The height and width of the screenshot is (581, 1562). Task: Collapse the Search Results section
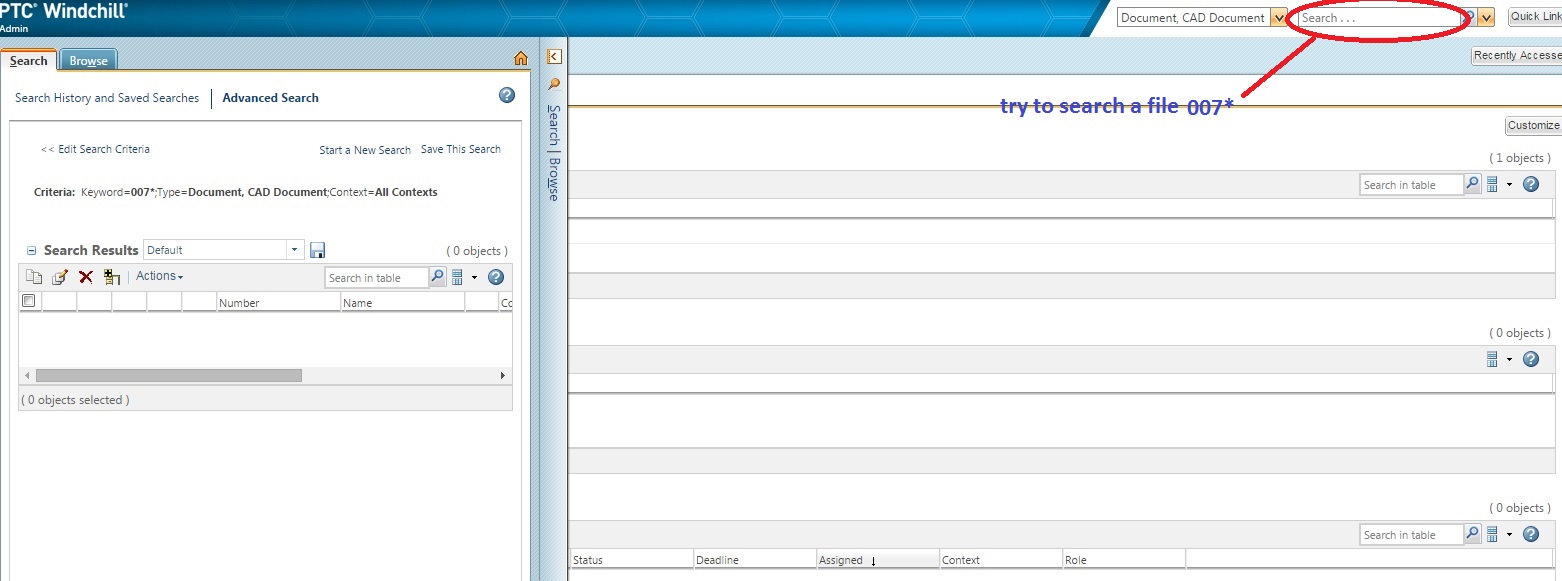31,251
